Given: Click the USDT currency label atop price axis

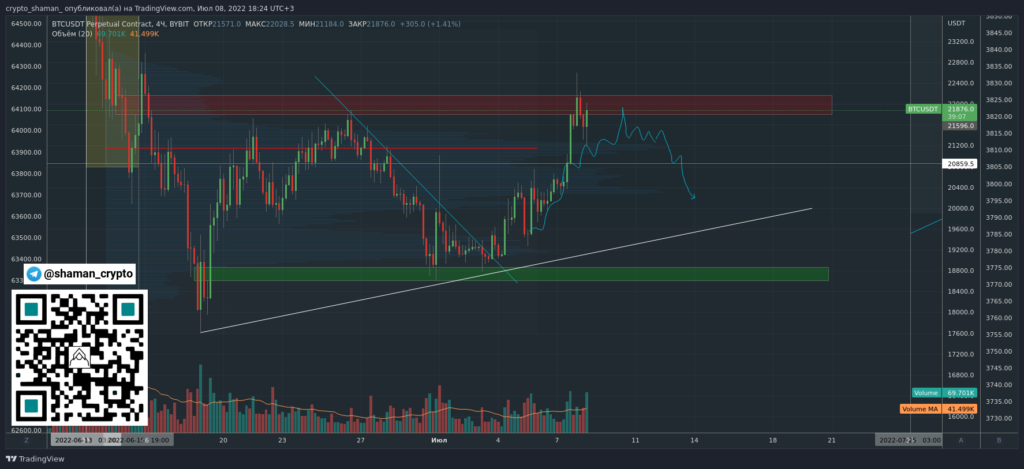Looking at the screenshot, I should click(955, 24).
